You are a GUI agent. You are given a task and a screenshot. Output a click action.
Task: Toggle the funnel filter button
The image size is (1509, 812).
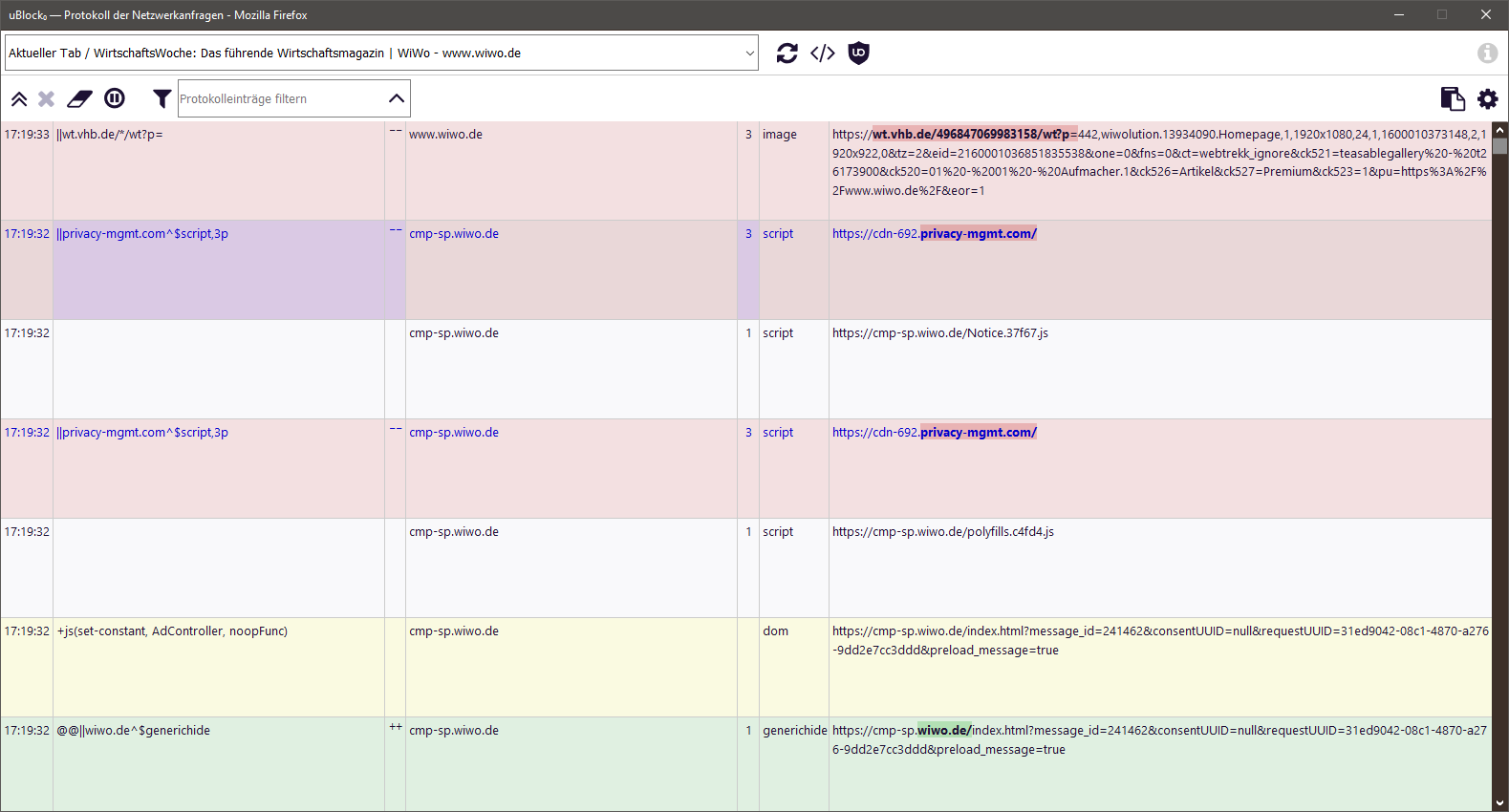(x=162, y=98)
